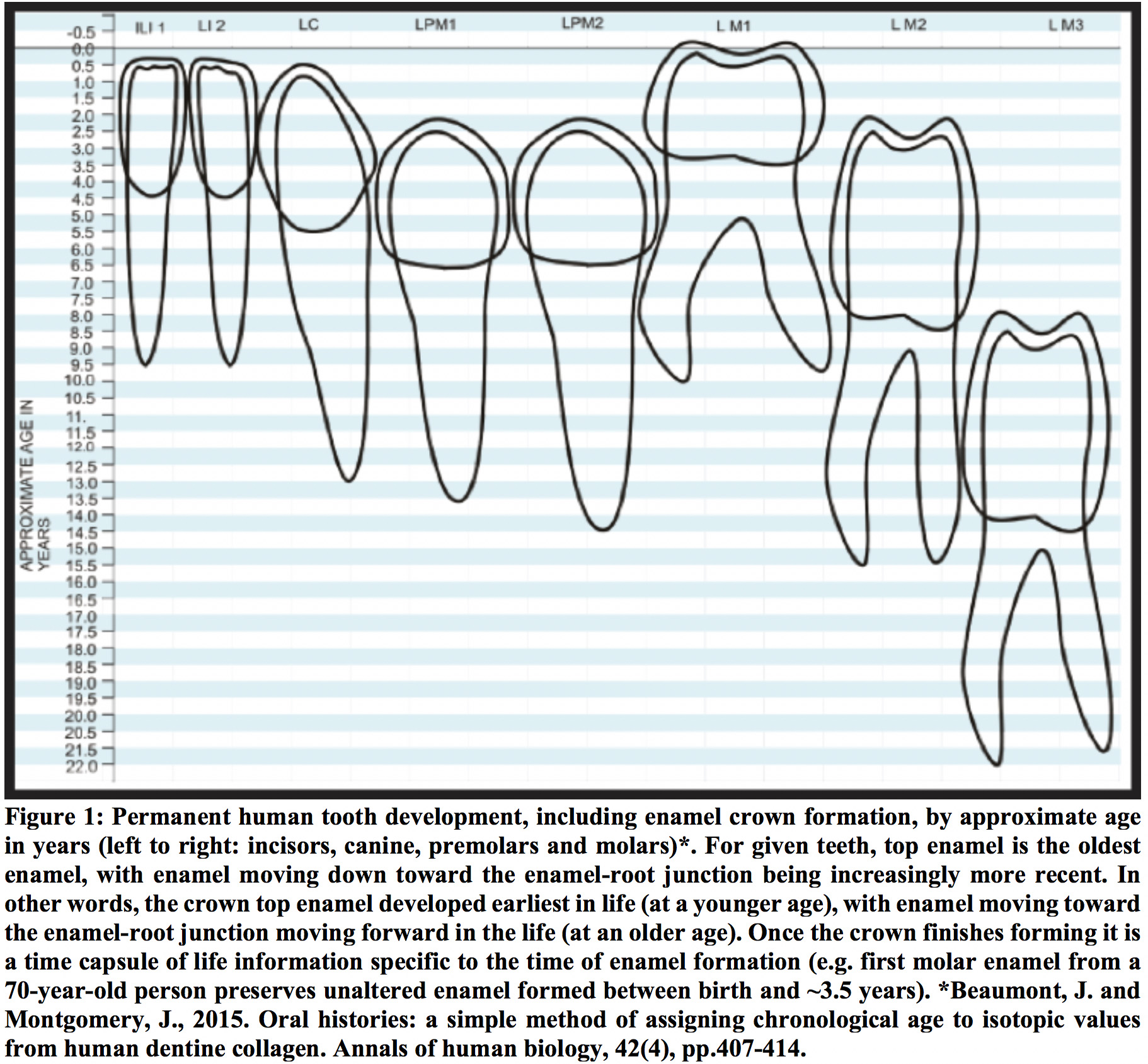Image resolution: width=1148 pixels, height=1064 pixels.
Task: Click the 10.0 age axis tick label
Action: [80, 380]
